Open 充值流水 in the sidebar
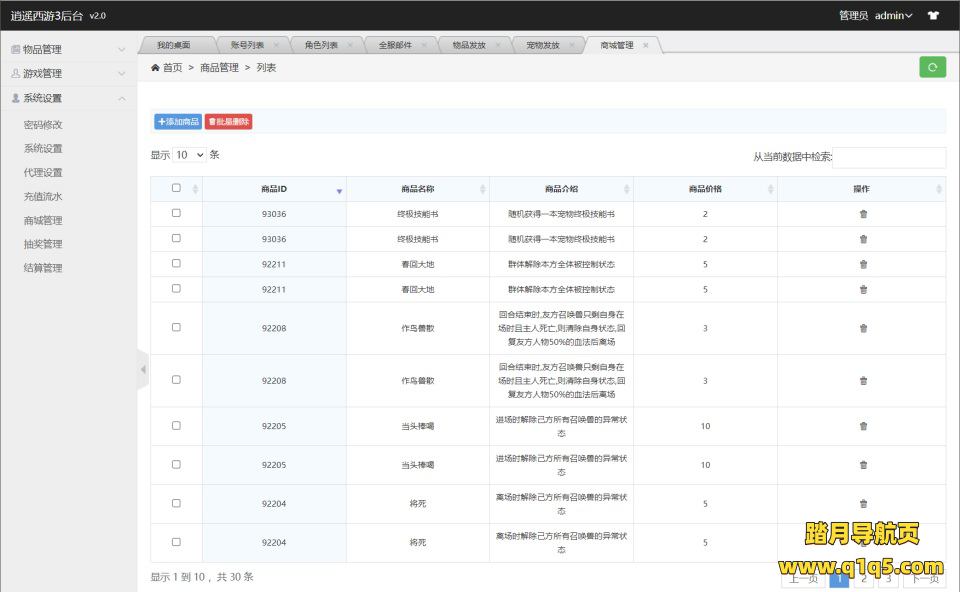 (x=43, y=197)
